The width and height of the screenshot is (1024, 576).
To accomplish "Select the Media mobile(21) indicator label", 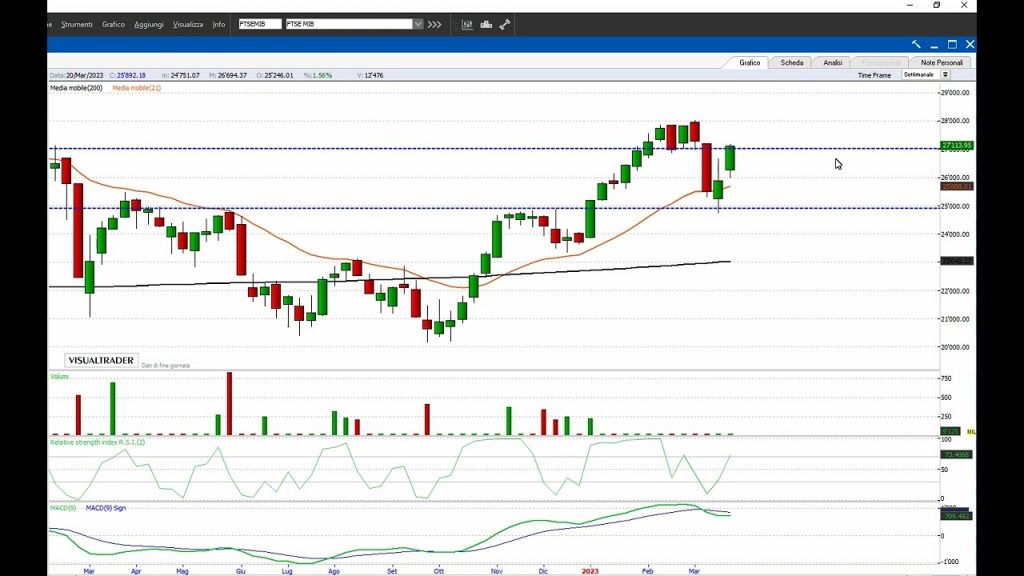I will click(x=137, y=88).
